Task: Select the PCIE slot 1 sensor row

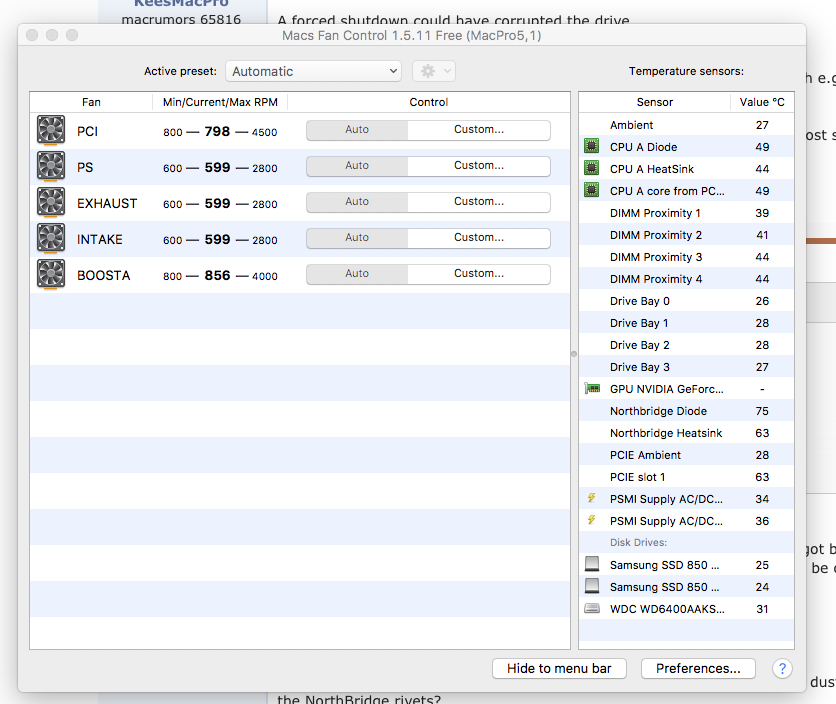Action: pyautogui.click(x=686, y=477)
